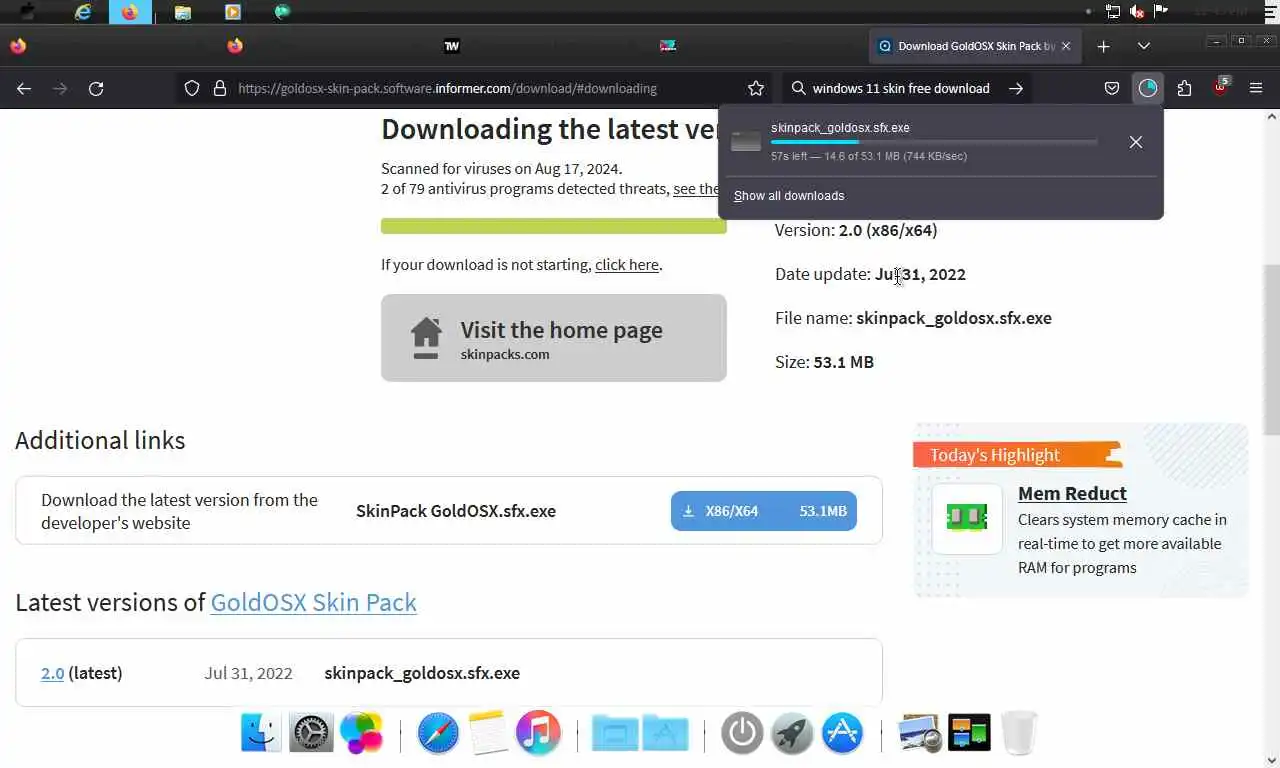Viewport: 1280px width, 768px height.
Task: Open the Mem Reduct highlight link
Action: coord(1072,493)
